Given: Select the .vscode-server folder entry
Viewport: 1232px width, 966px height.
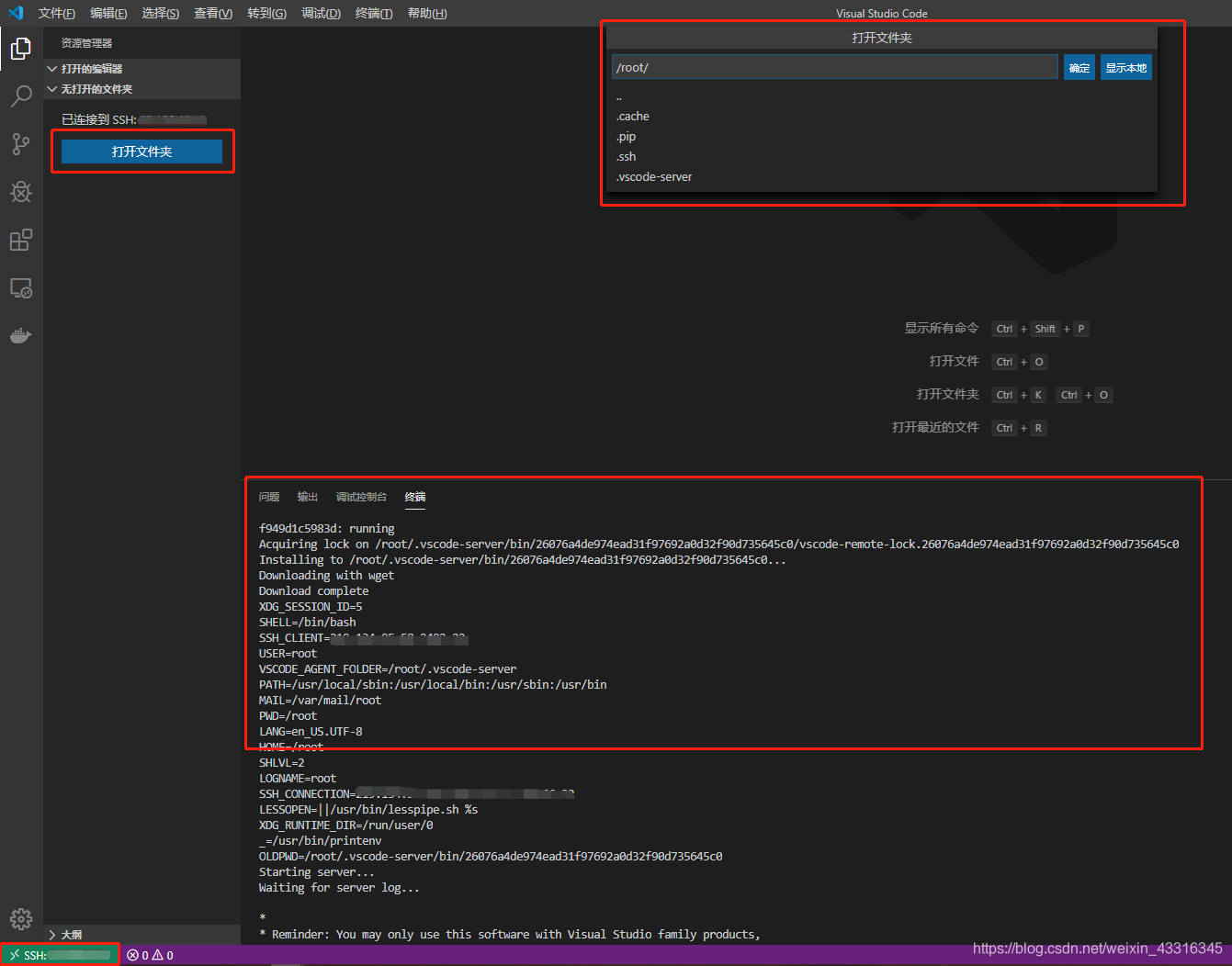Looking at the screenshot, I should point(881,177).
